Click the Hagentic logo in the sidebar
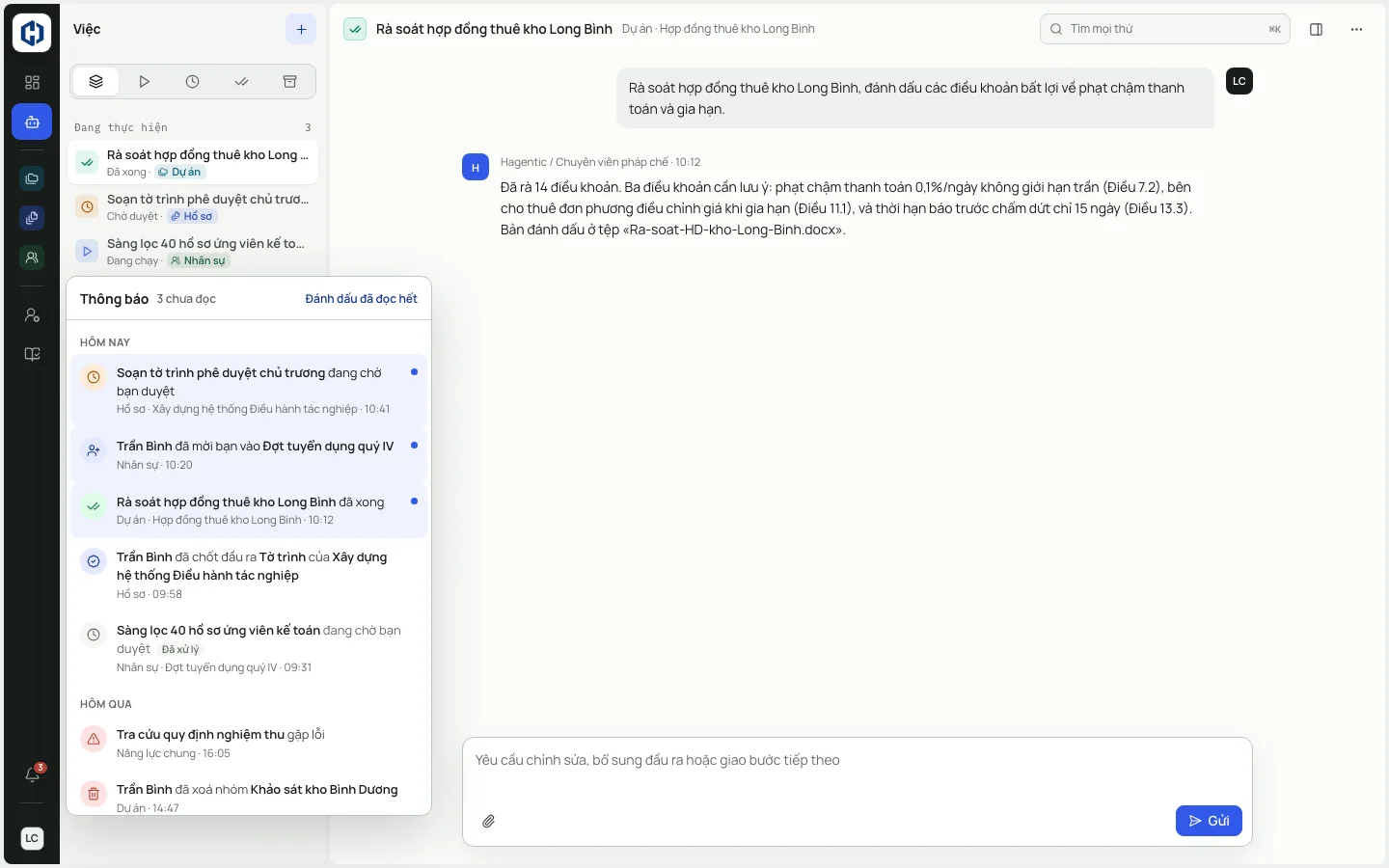 pos(32,33)
